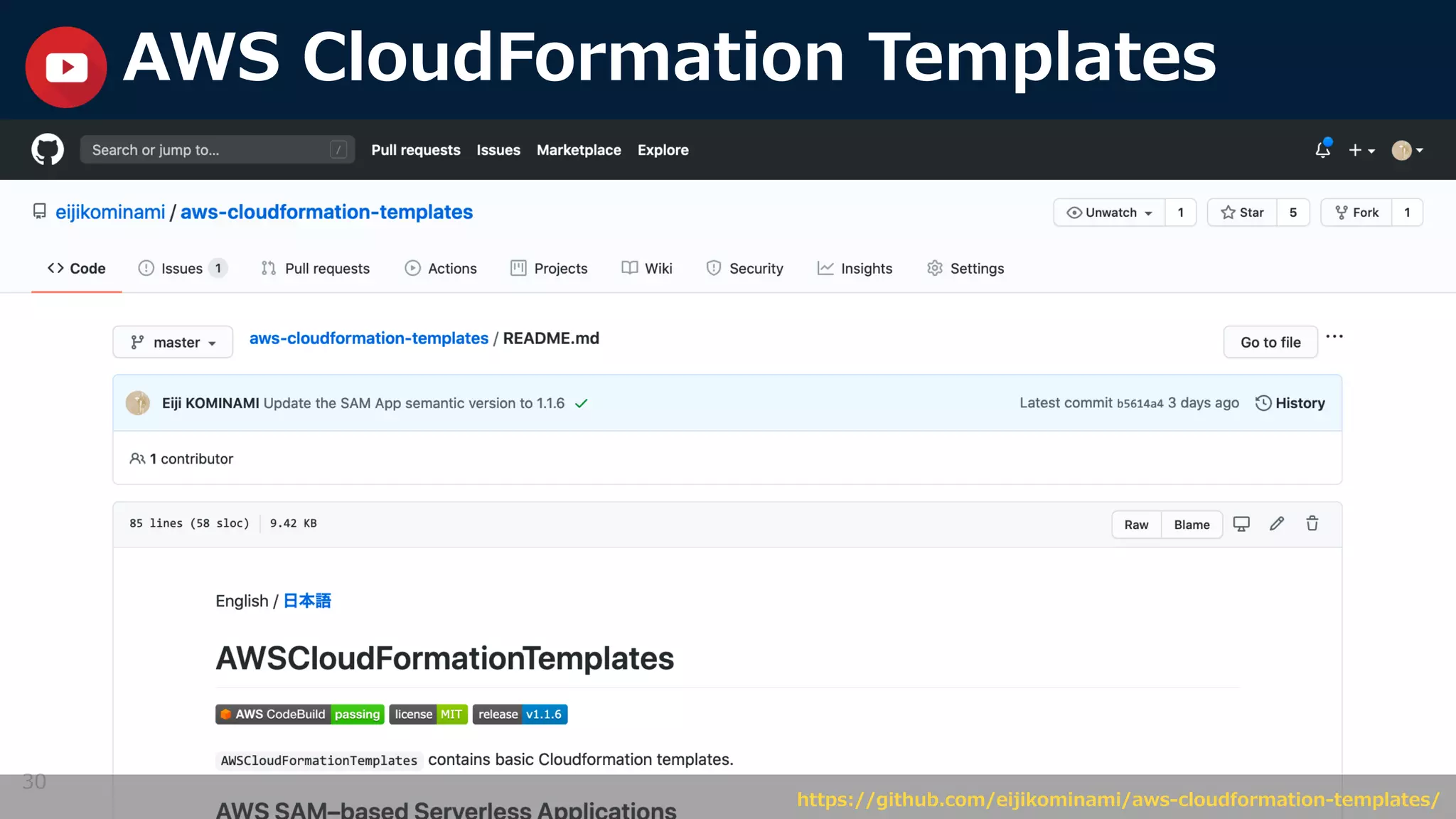Open the aws-cloudformation-templates repository title link
Viewport: 1456px width, 819px height.
tap(326, 212)
